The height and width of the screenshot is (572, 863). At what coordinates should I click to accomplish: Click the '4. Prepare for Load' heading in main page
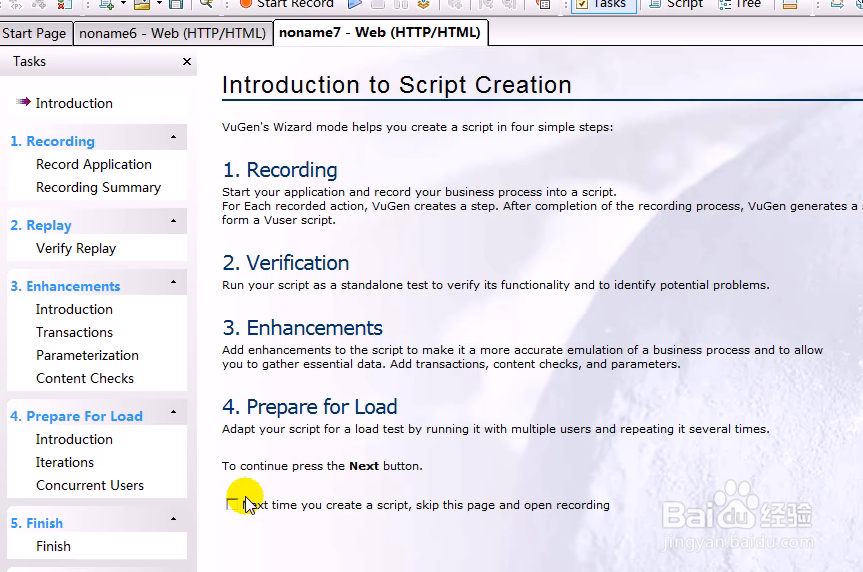(309, 407)
